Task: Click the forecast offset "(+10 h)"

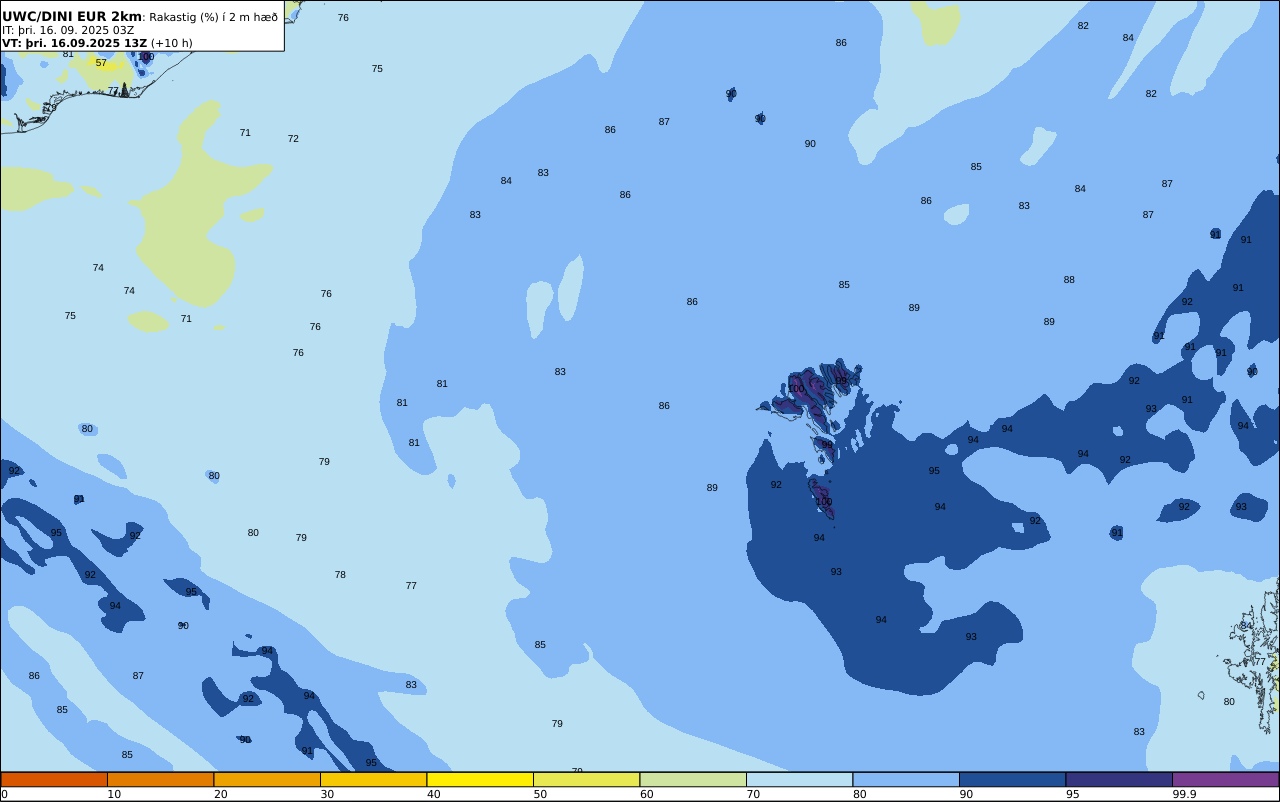Action: [172, 43]
